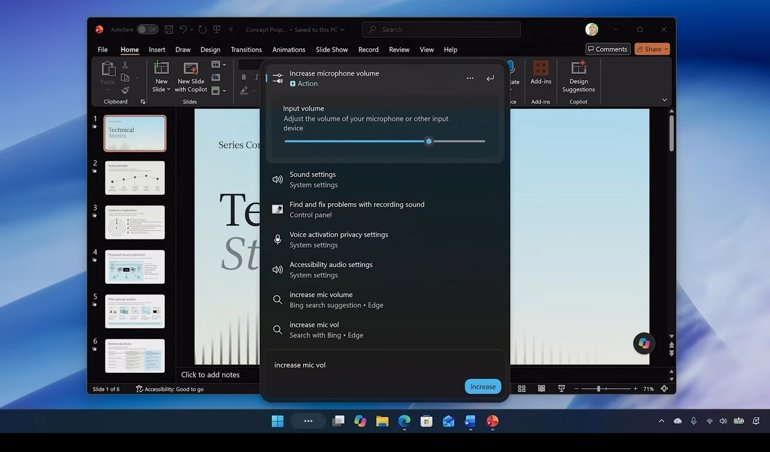Click the Format Painter brush icon

[125, 90]
